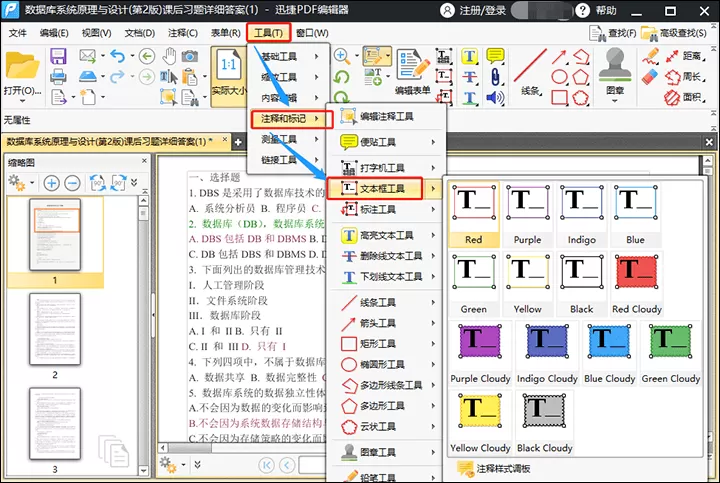Click 编辑注释工具 menu entry
720x483 pixels.
pos(388,117)
